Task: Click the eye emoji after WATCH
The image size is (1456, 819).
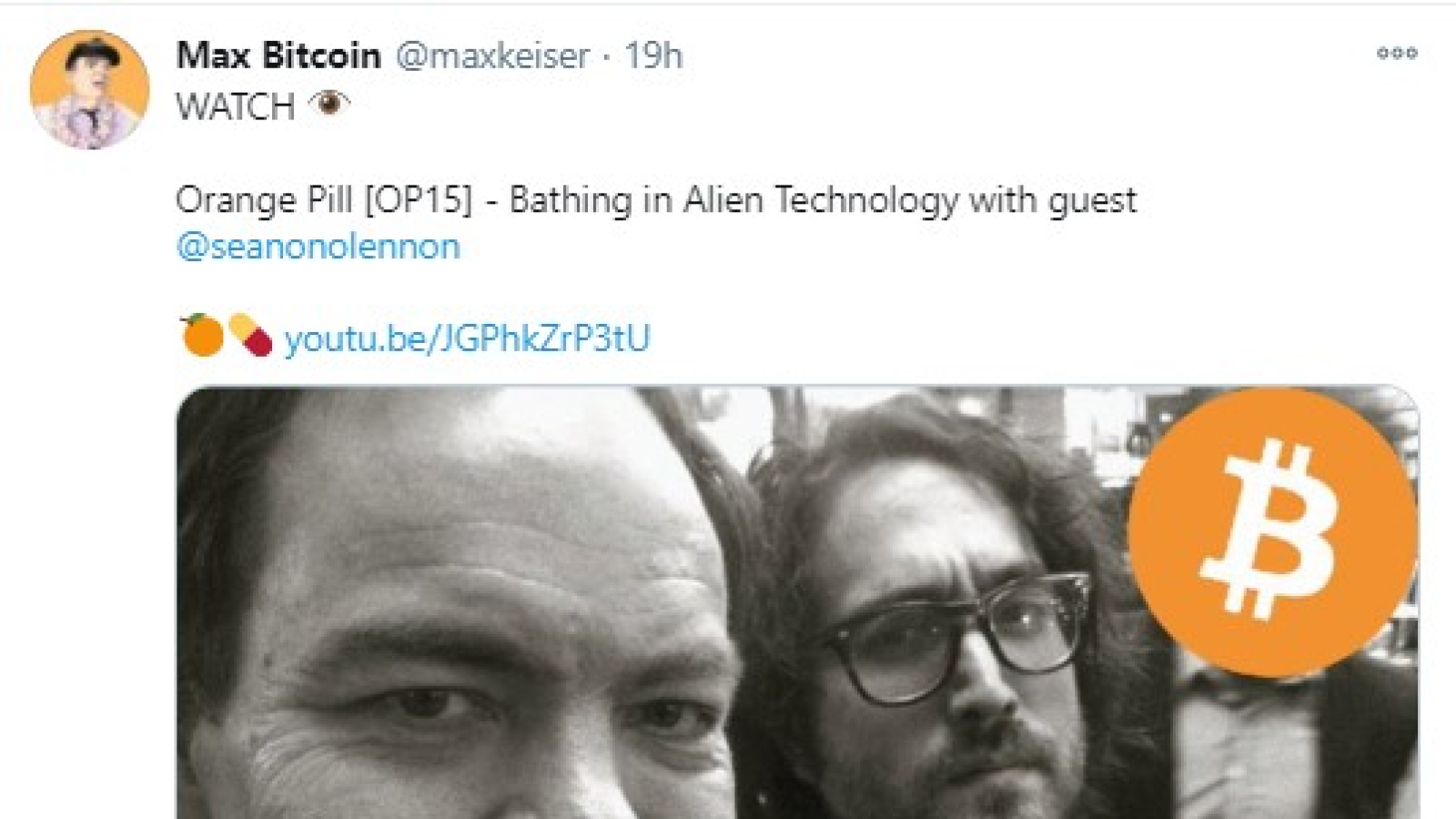Action: point(329,104)
